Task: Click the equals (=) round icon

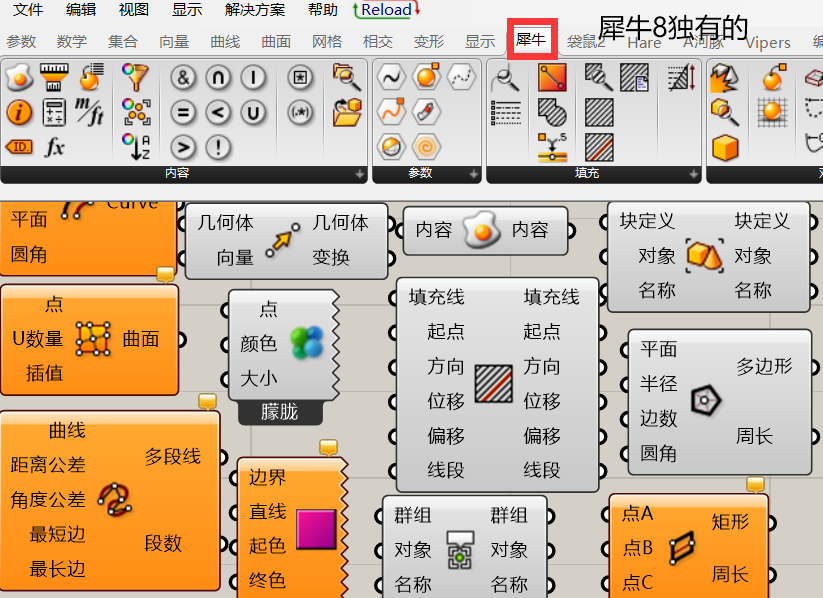Action: pos(183,113)
